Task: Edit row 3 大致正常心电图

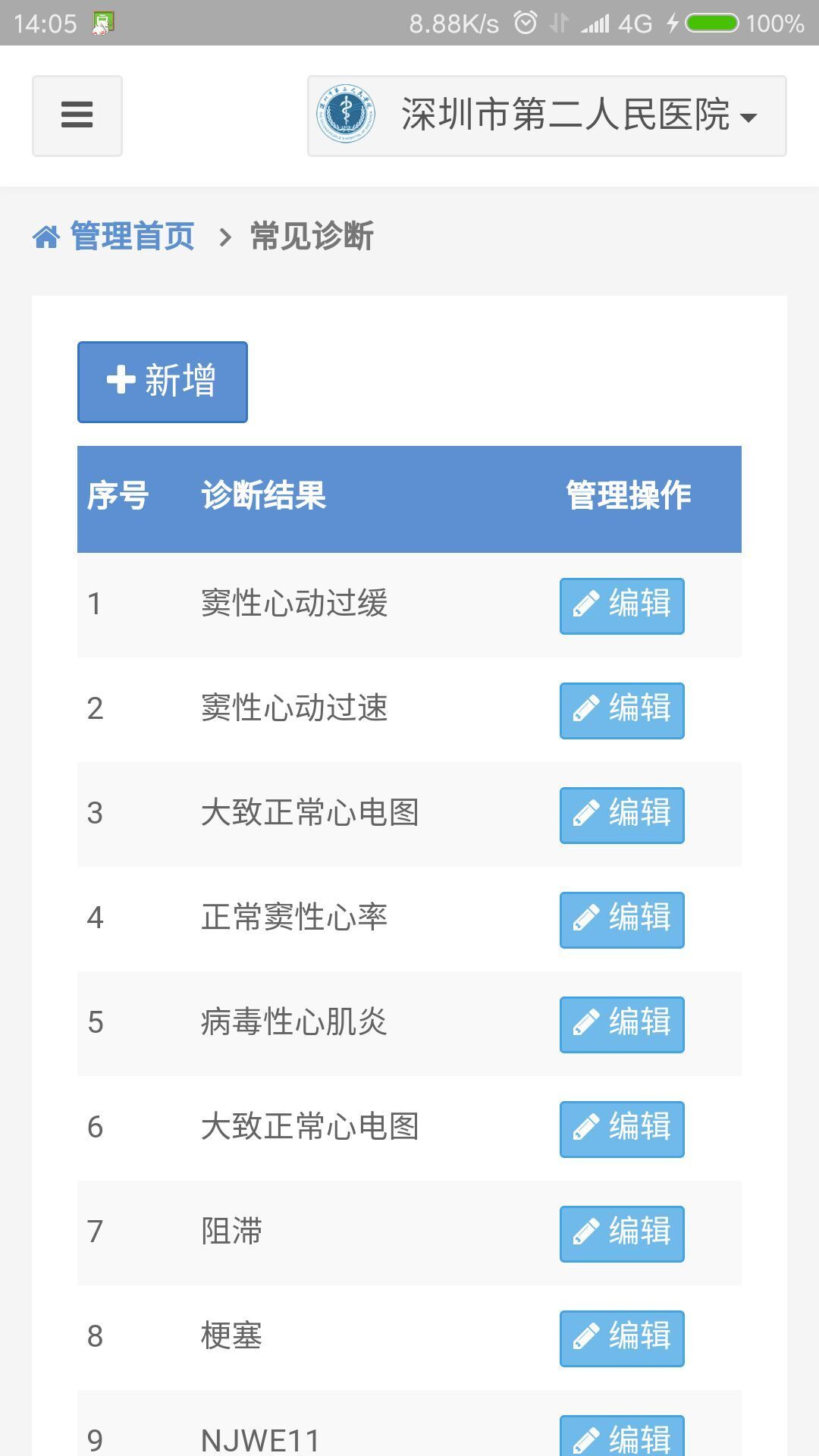Action: click(622, 814)
